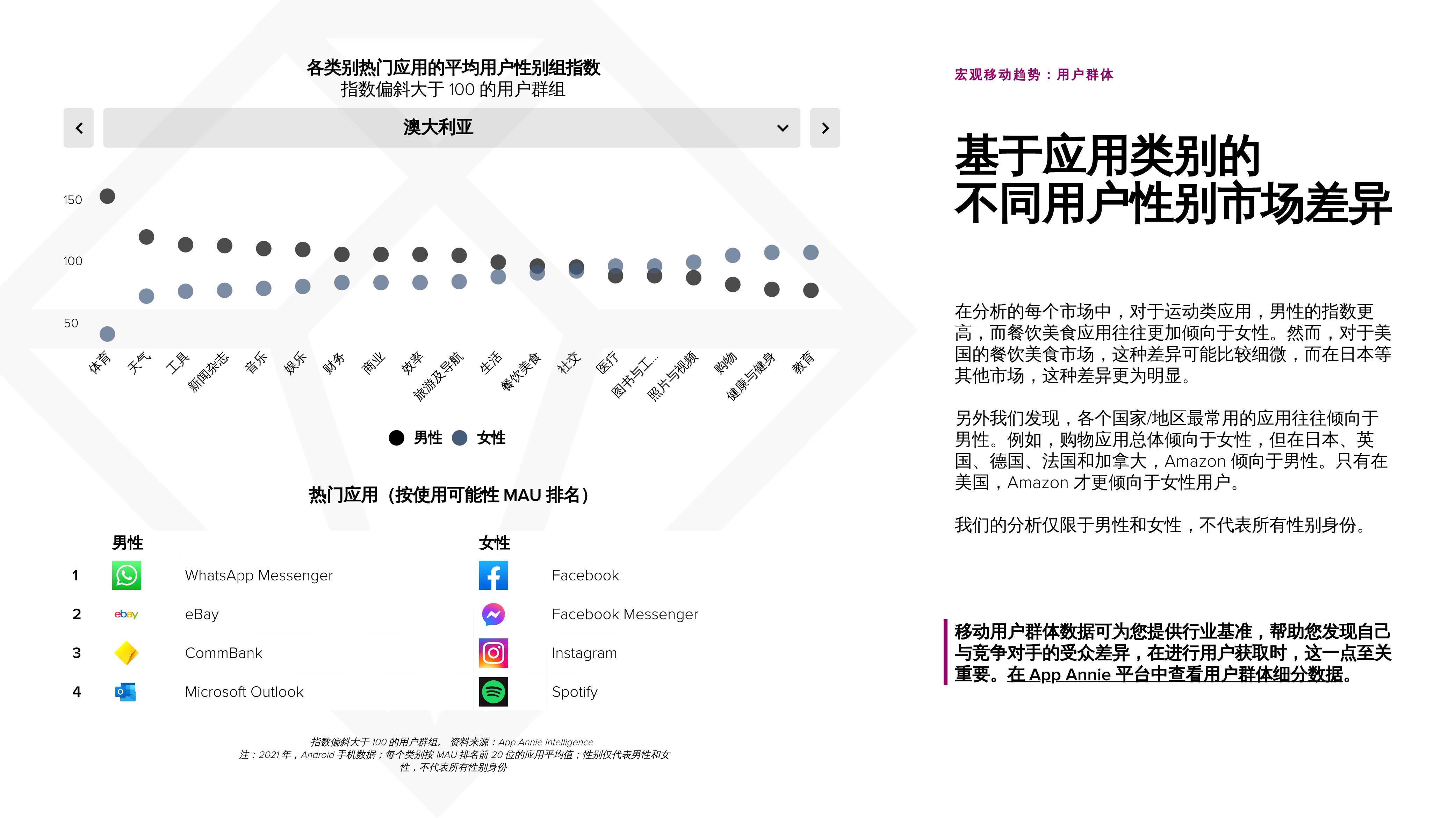The height and width of the screenshot is (818, 1456).
Task: Click the 社交 axis label
Action: [569, 363]
